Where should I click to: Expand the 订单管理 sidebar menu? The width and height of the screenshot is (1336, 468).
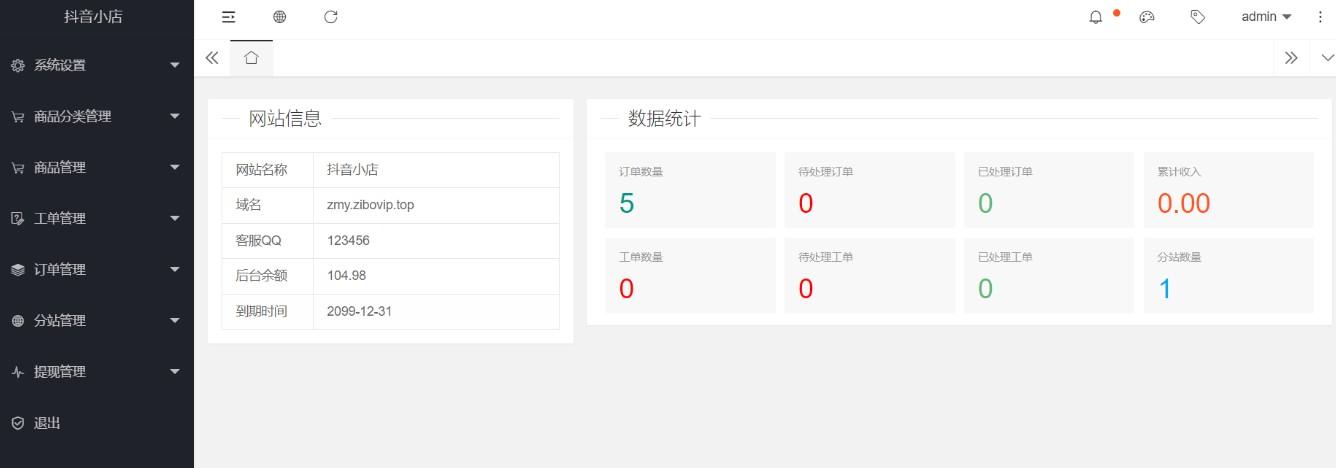[x=97, y=269]
